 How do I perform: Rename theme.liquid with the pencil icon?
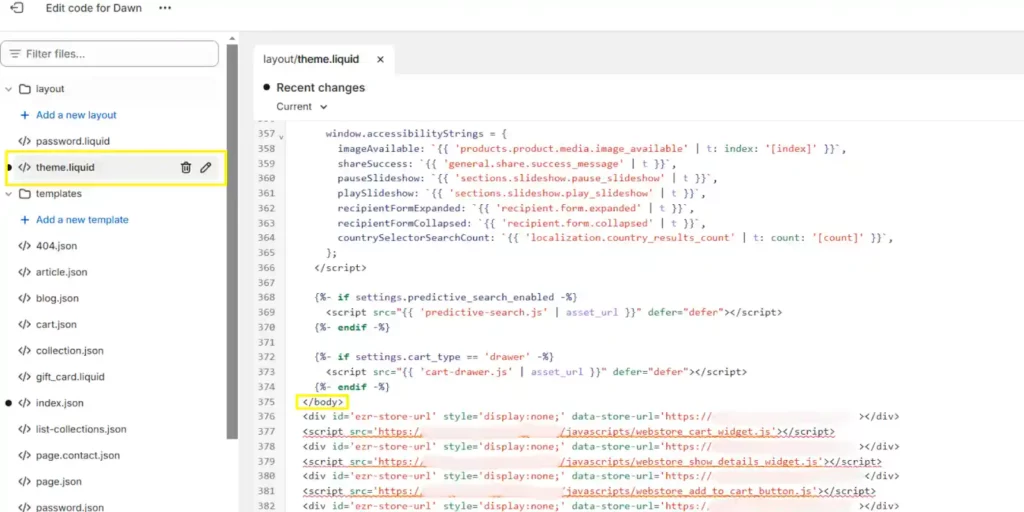pyautogui.click(x=206, y=168)
